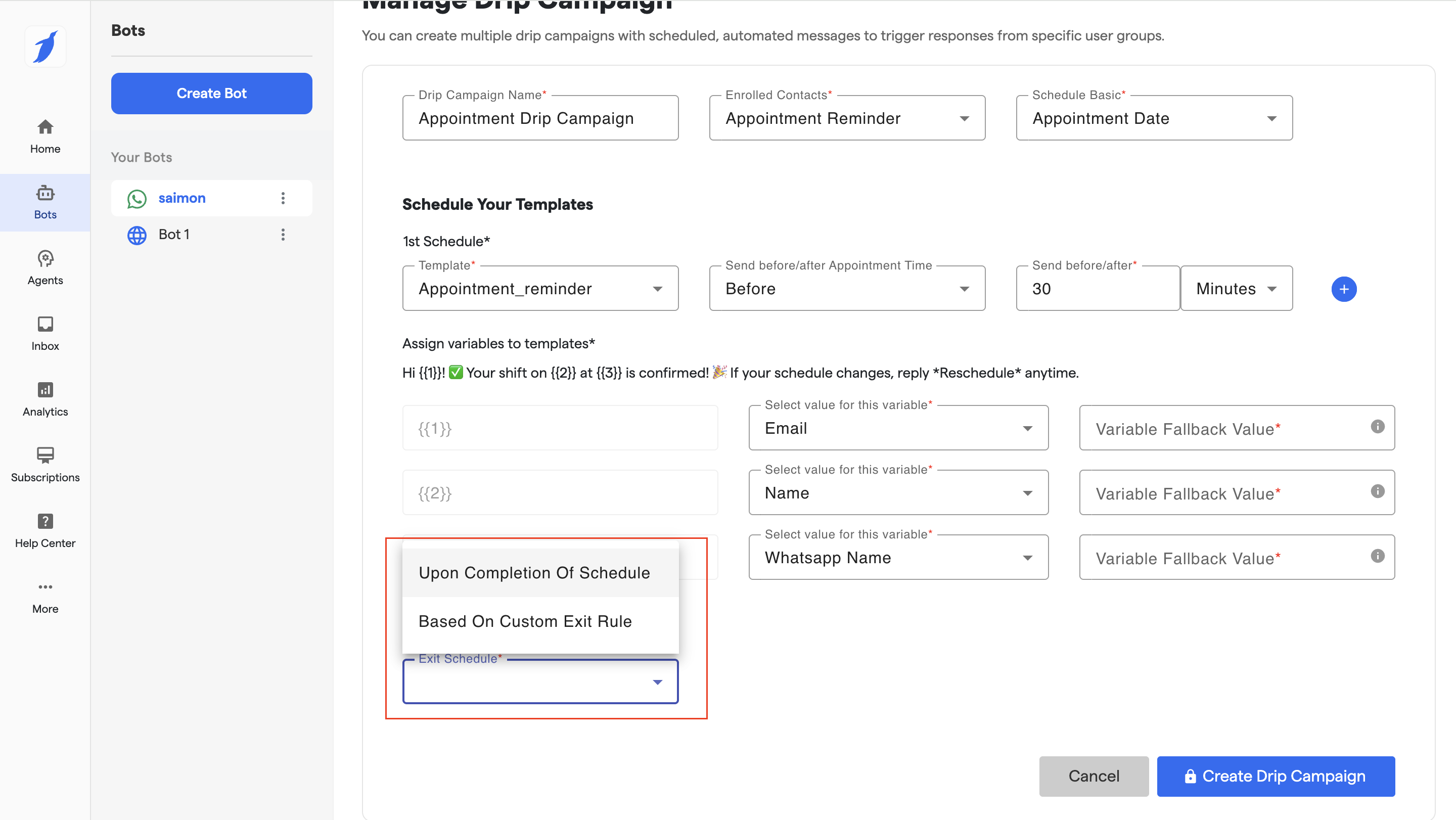Click info icon on first fallback field
The height and width of the screenshot is (820, 1456).
1377,427
